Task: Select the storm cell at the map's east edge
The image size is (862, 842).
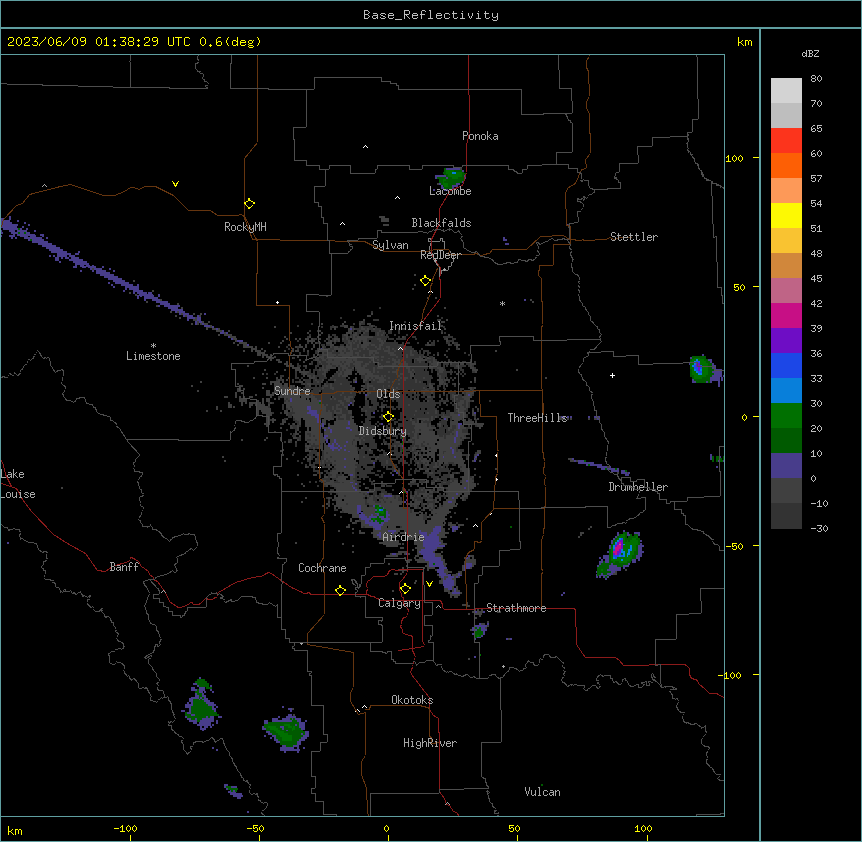Action: (704, 369)
